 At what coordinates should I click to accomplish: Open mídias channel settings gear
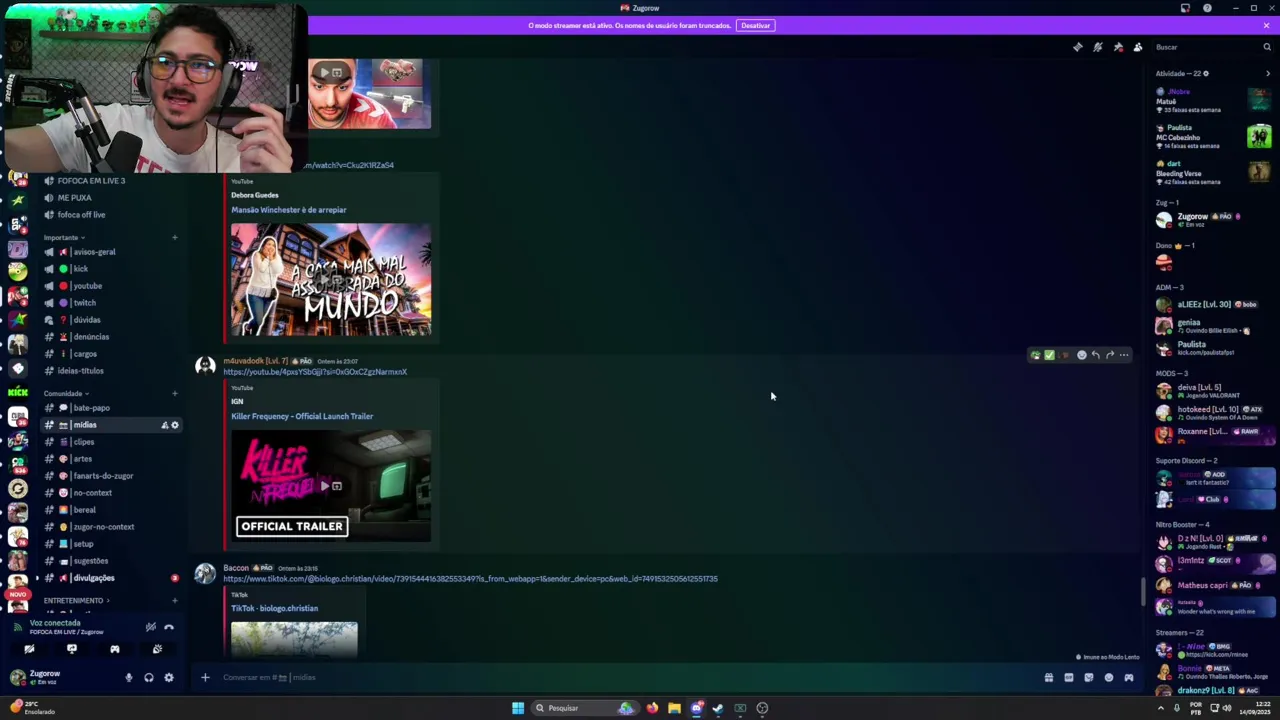coord(175,425)
